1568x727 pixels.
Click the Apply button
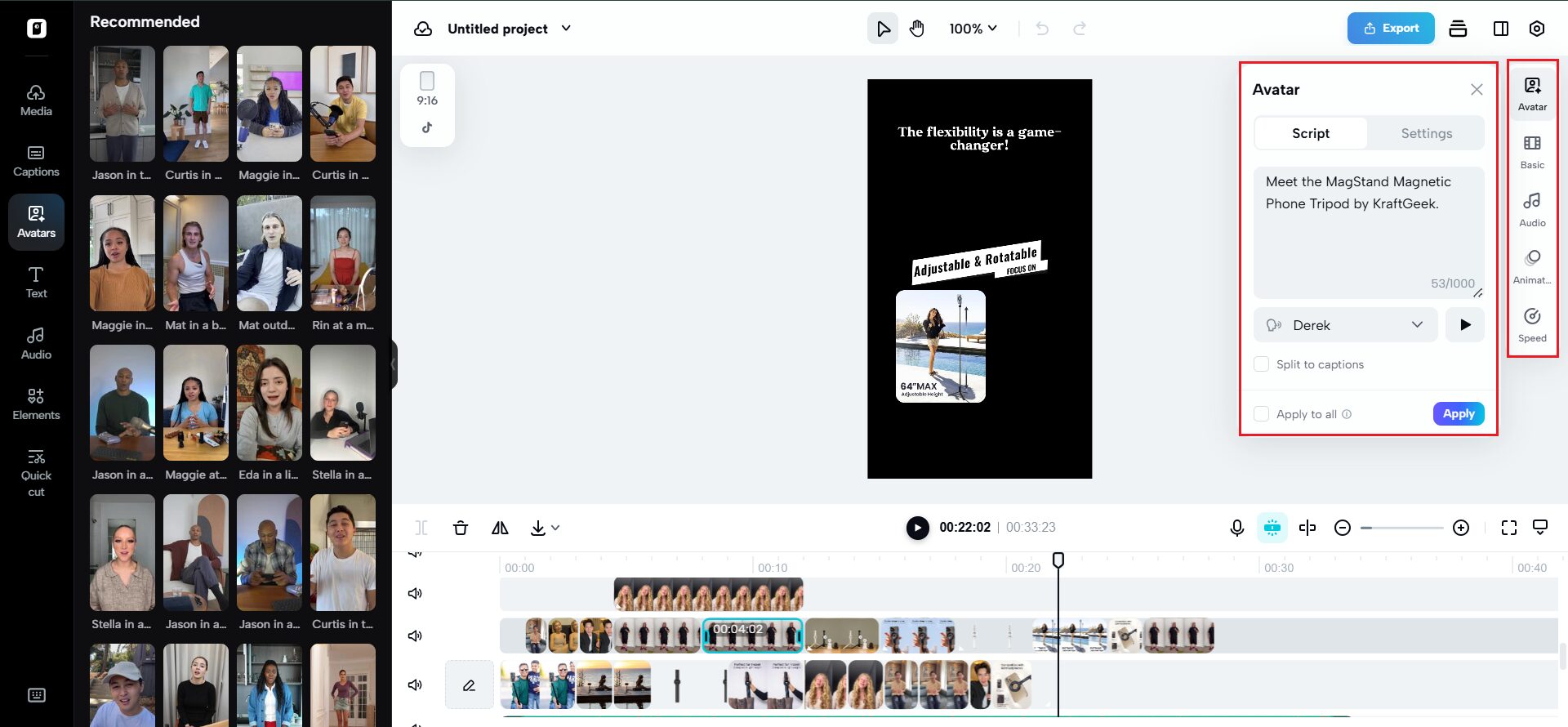(x=1459, y=413)
